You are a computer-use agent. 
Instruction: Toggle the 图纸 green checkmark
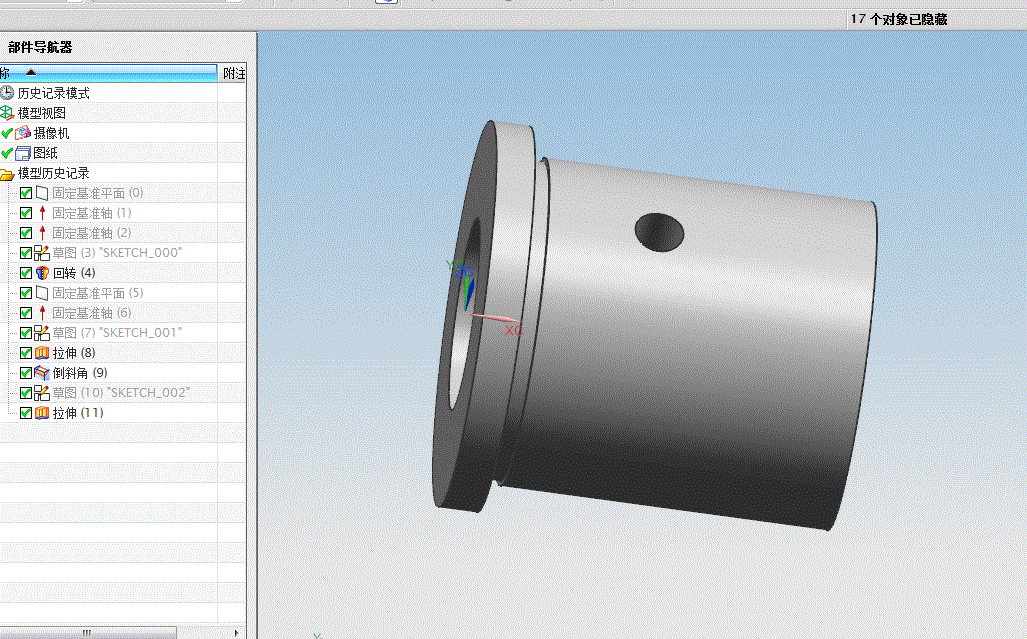tap(7, 153)
